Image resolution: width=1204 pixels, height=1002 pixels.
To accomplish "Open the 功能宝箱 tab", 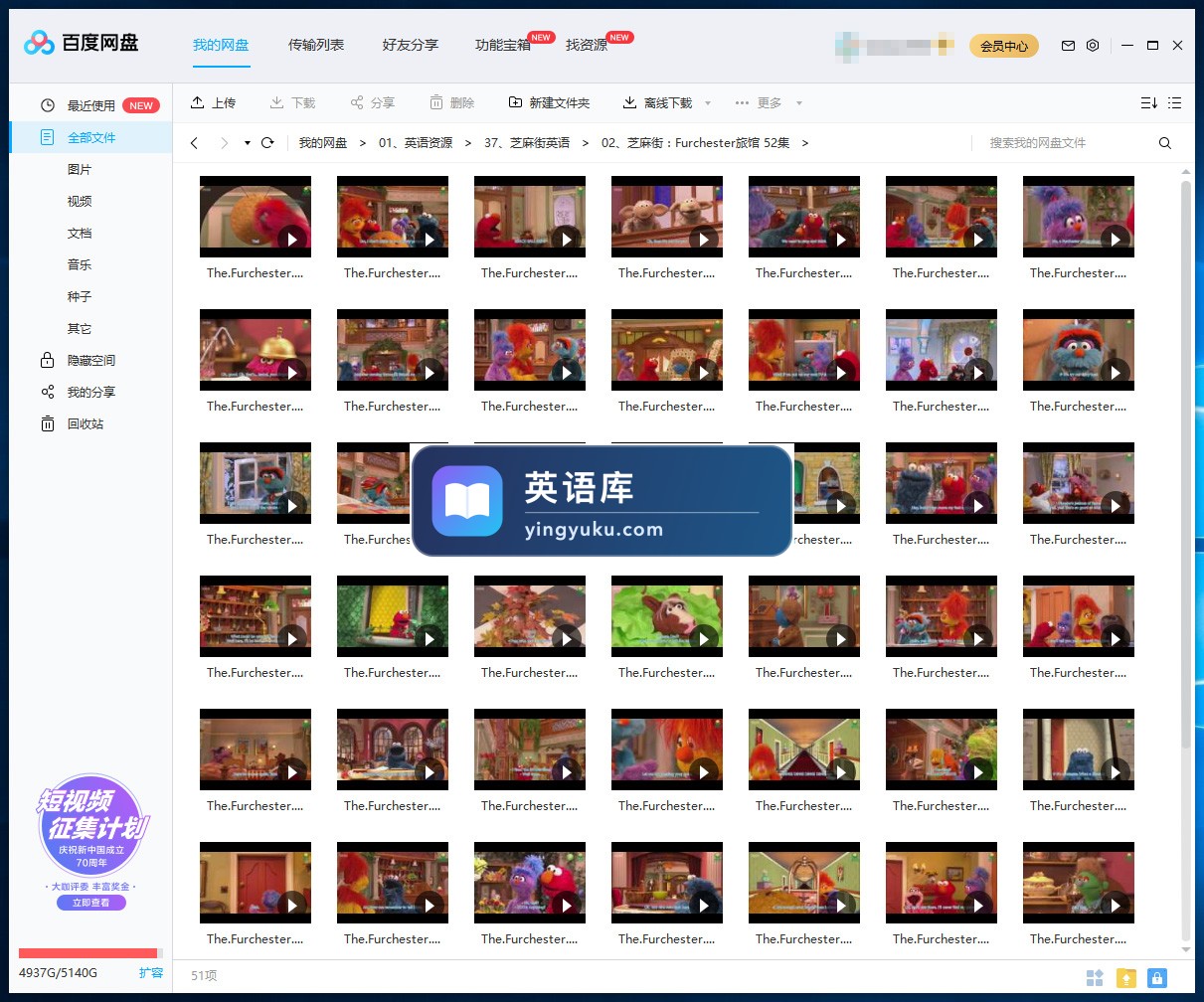I will tap(503, 45).
